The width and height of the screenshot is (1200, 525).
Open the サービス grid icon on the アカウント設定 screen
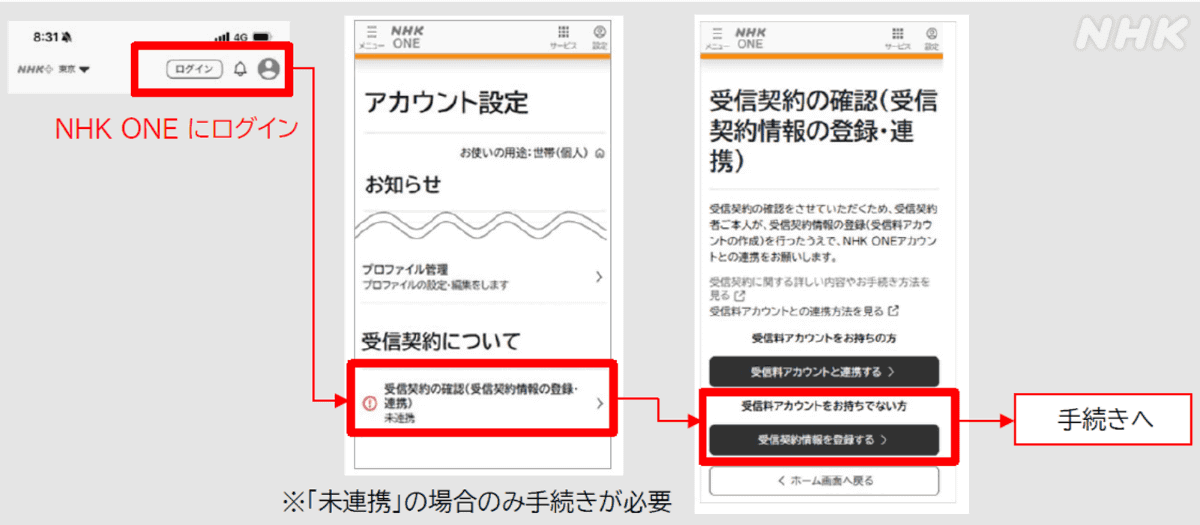[563, 36]
